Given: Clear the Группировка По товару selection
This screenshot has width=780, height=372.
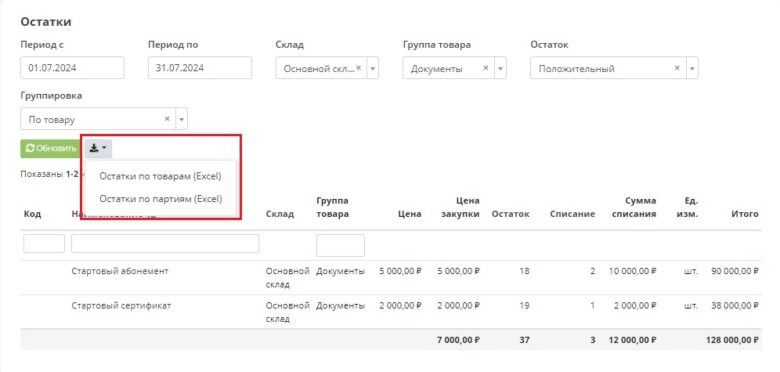Looking at the screenshot, I should 167,119.
